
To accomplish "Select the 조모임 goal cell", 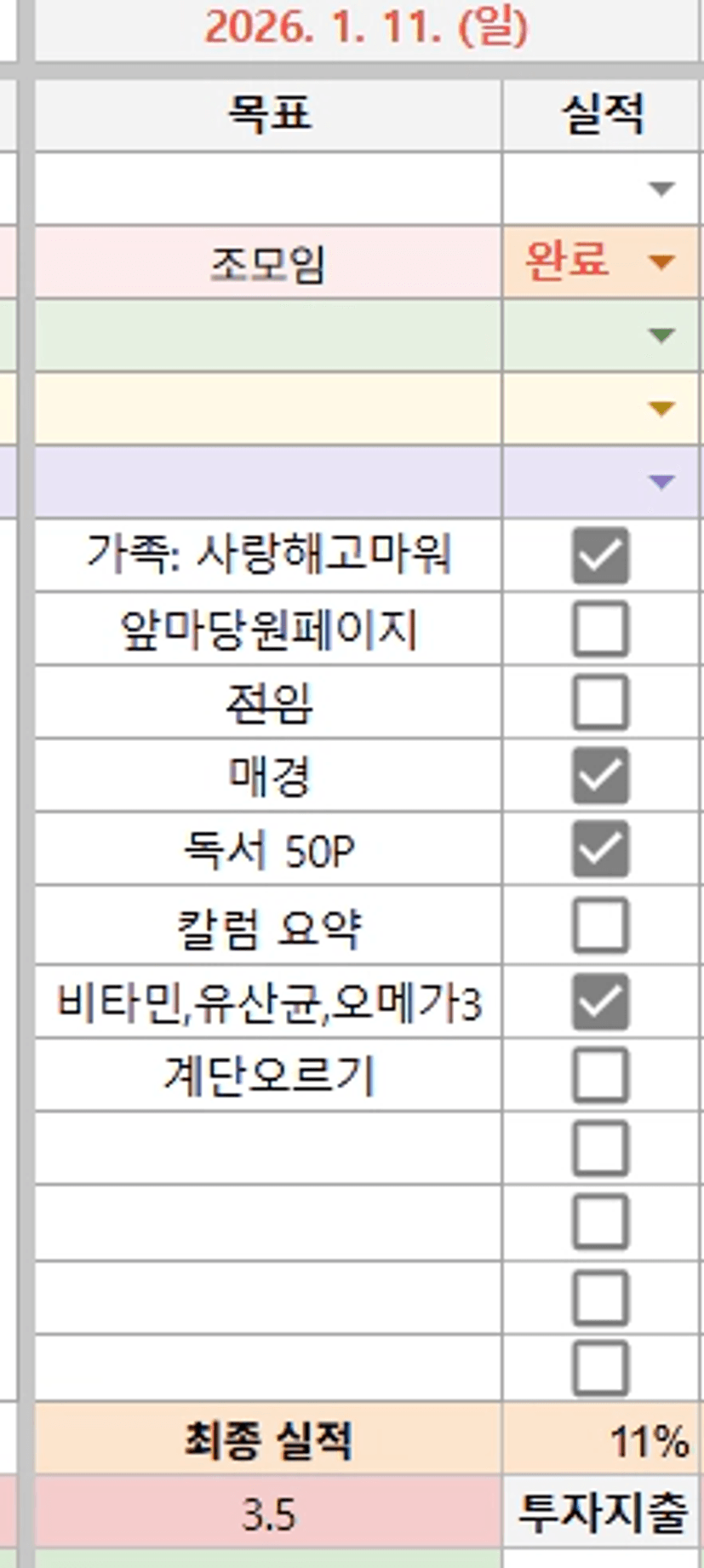I will (268, 263).
